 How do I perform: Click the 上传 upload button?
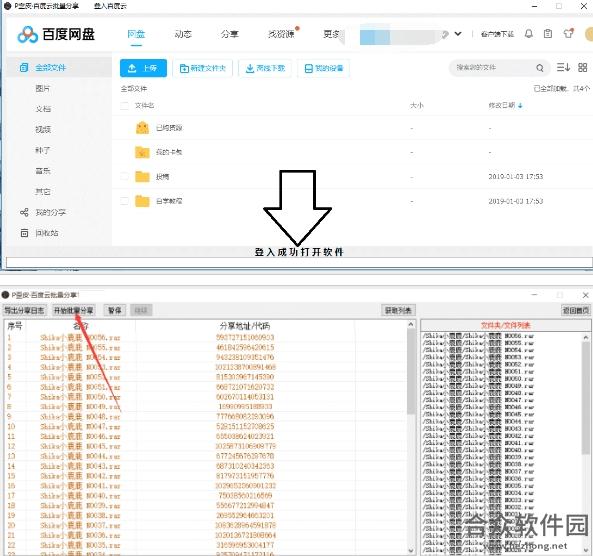[x=143, y=68]
